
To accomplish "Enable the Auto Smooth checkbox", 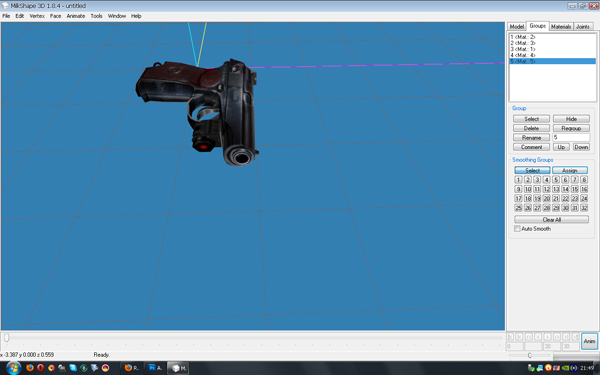I will pos(517,229).
